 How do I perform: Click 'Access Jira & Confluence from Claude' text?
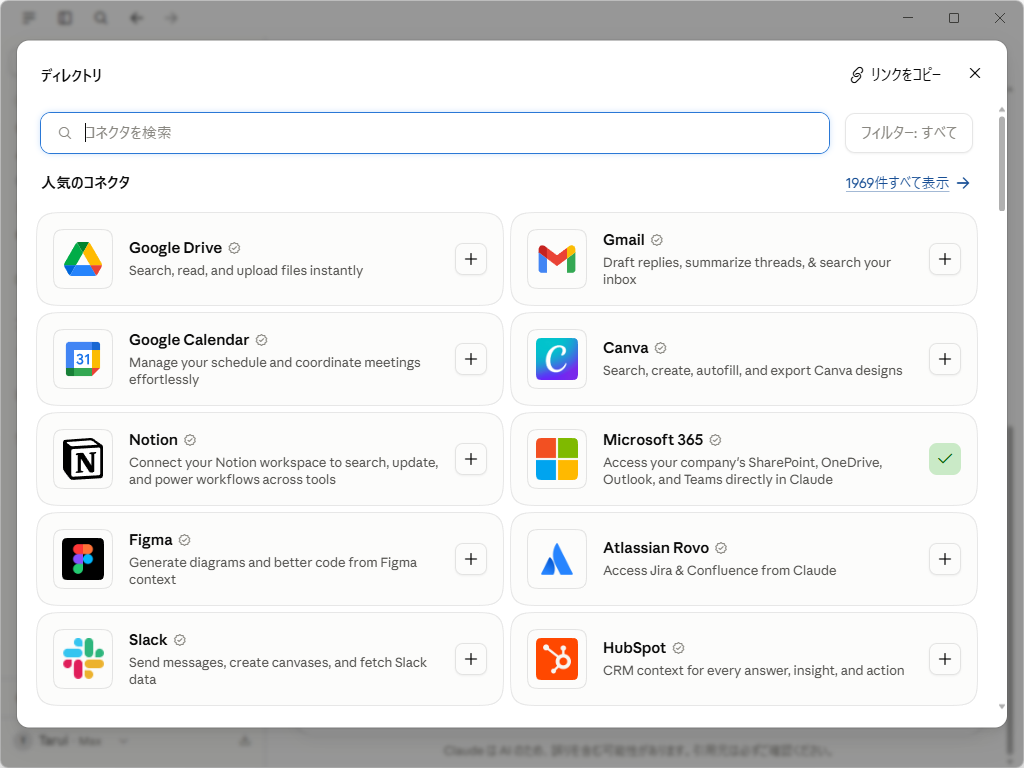point(720,570)
